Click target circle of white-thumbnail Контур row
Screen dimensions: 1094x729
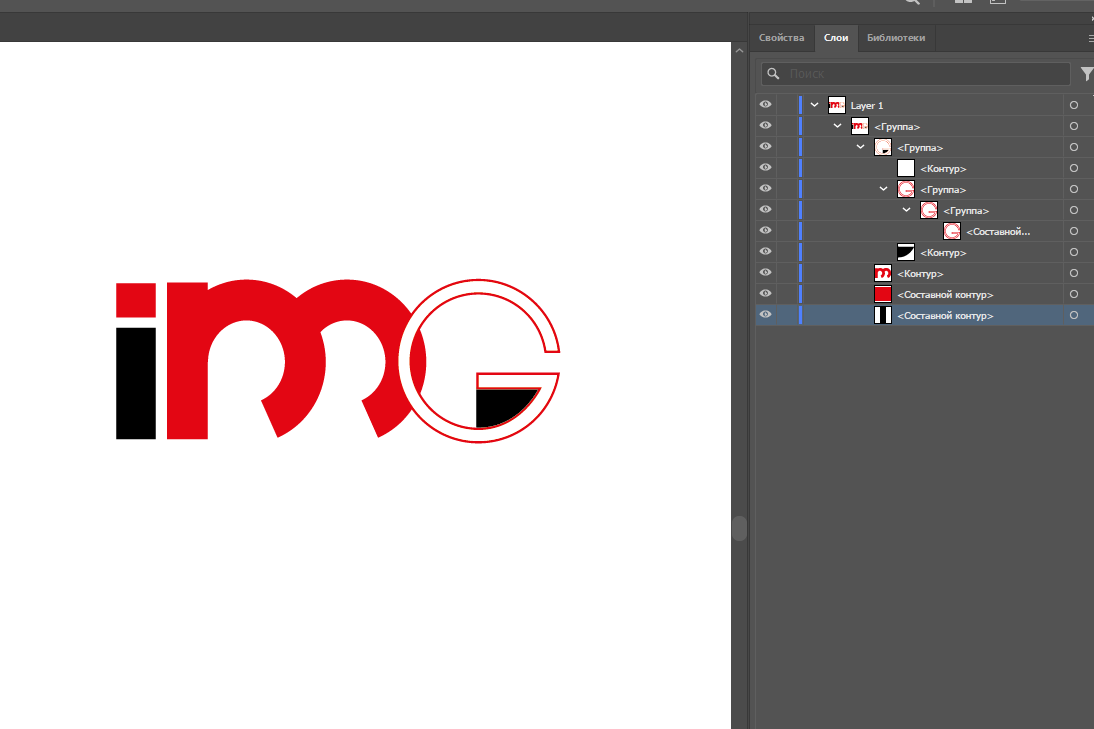(1073, 168)
